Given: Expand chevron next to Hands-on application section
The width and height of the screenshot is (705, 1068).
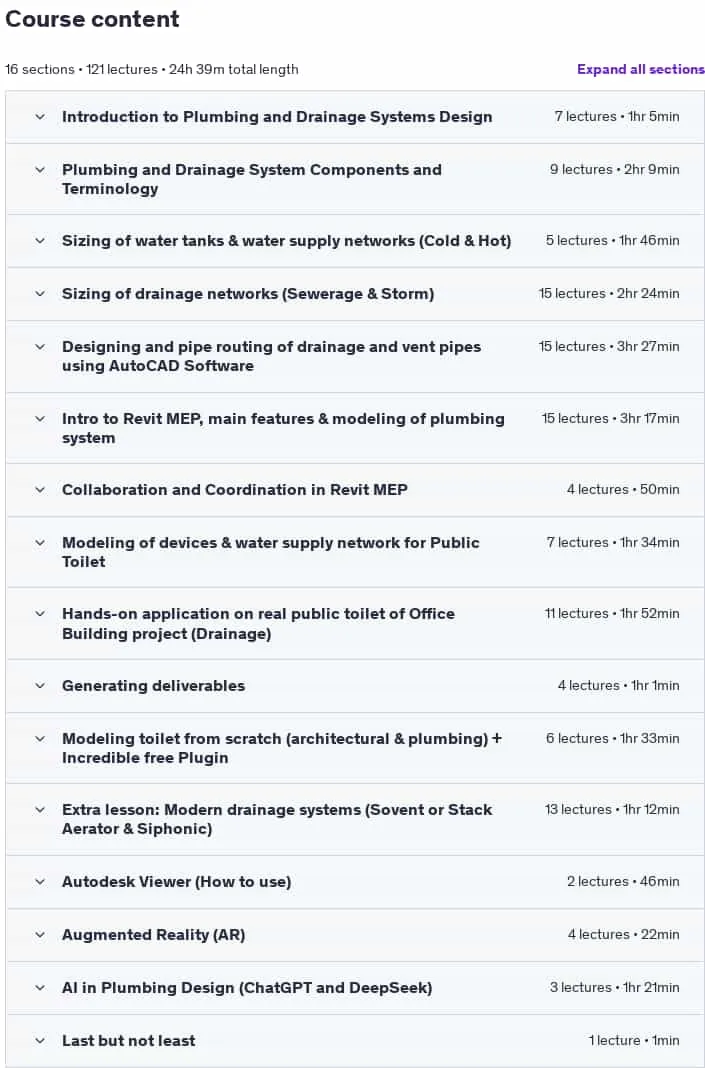Looking at the screenshot, I should 40,614.
